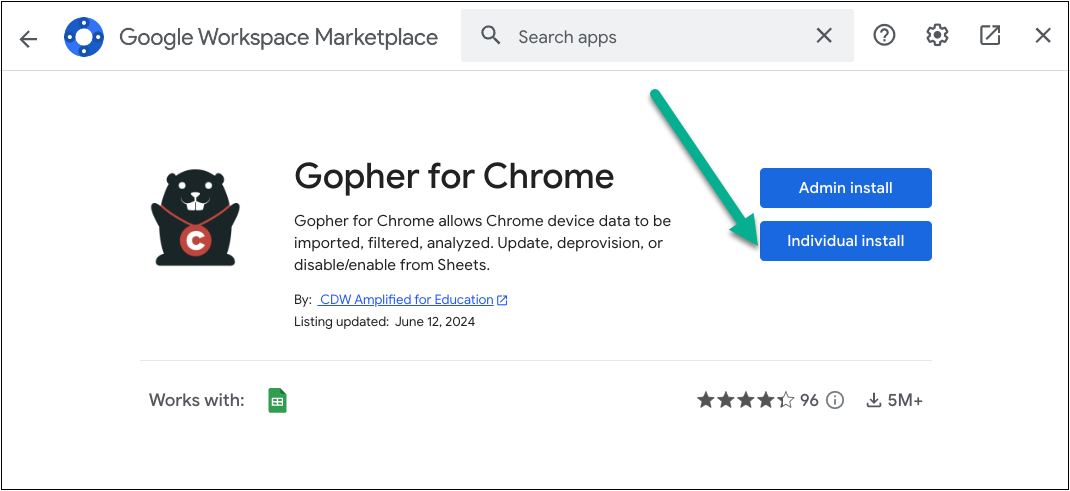Click the Google Workspace Marketplace title
Screen dimensions: 1070x491
(x=278, y=37)
